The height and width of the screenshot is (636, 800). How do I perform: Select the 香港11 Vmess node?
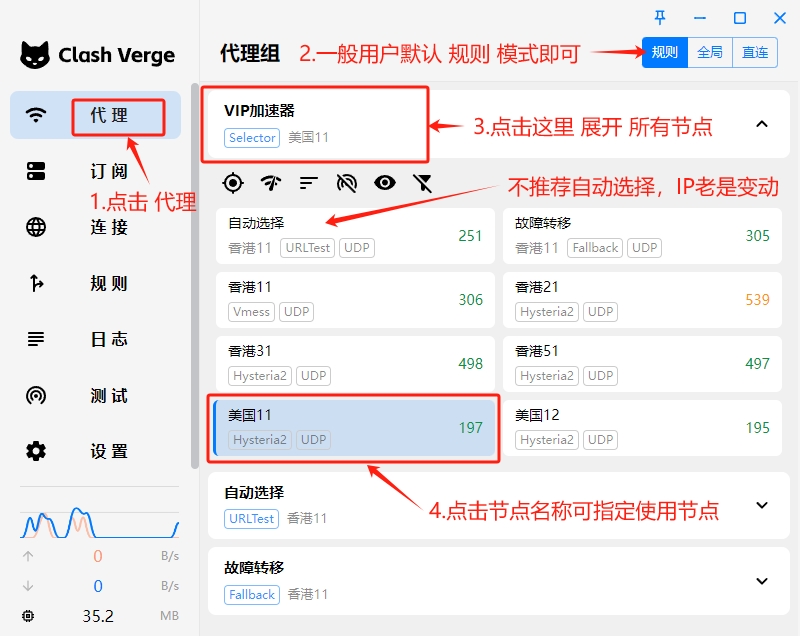pos(355,299)
